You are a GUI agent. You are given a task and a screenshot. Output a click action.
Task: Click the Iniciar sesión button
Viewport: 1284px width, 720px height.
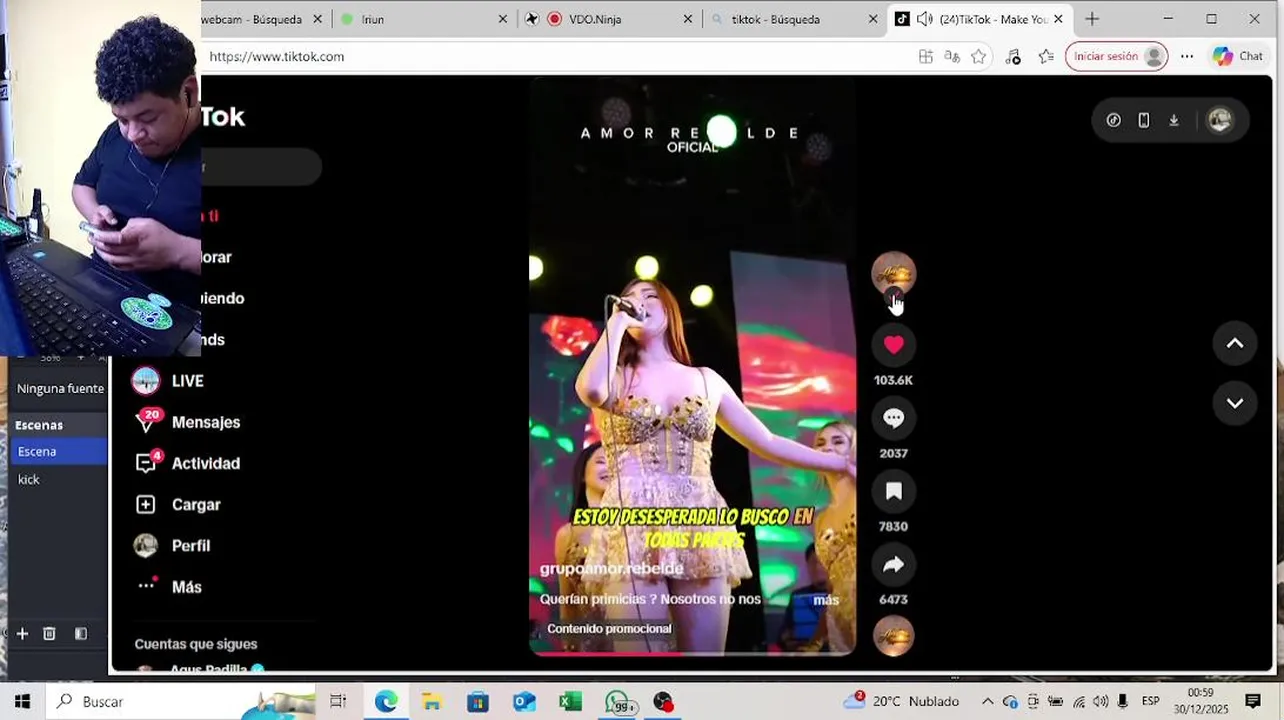pyautogui.click(x=1117, y=57)
